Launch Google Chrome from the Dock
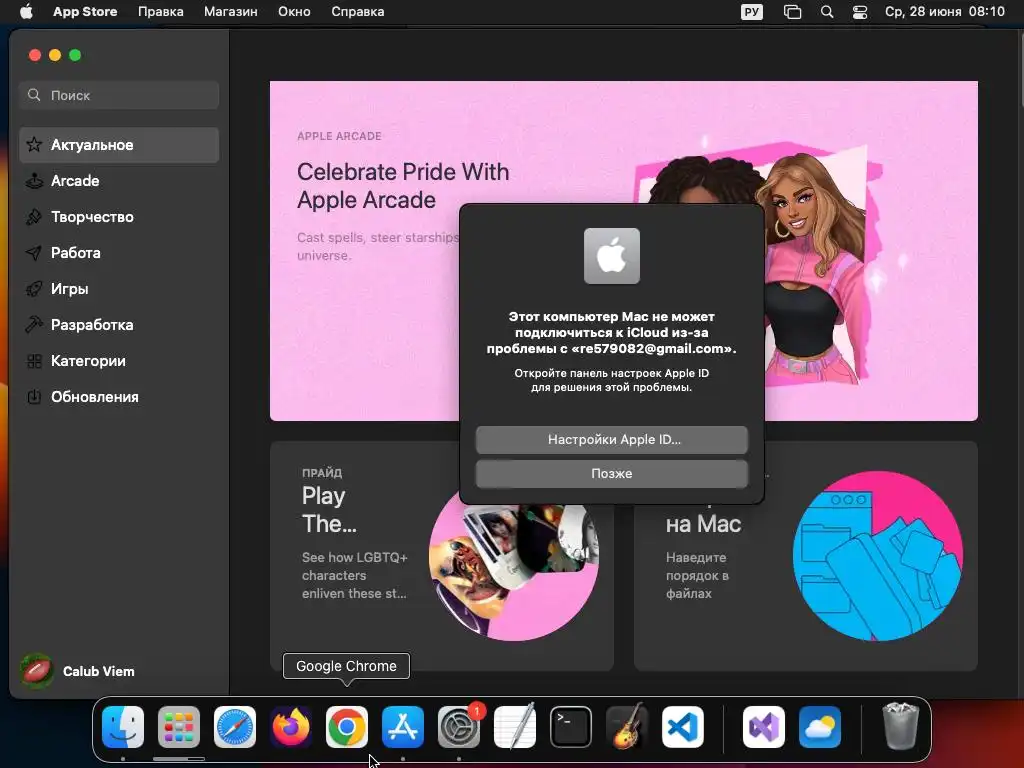 (x=347, y=727)
